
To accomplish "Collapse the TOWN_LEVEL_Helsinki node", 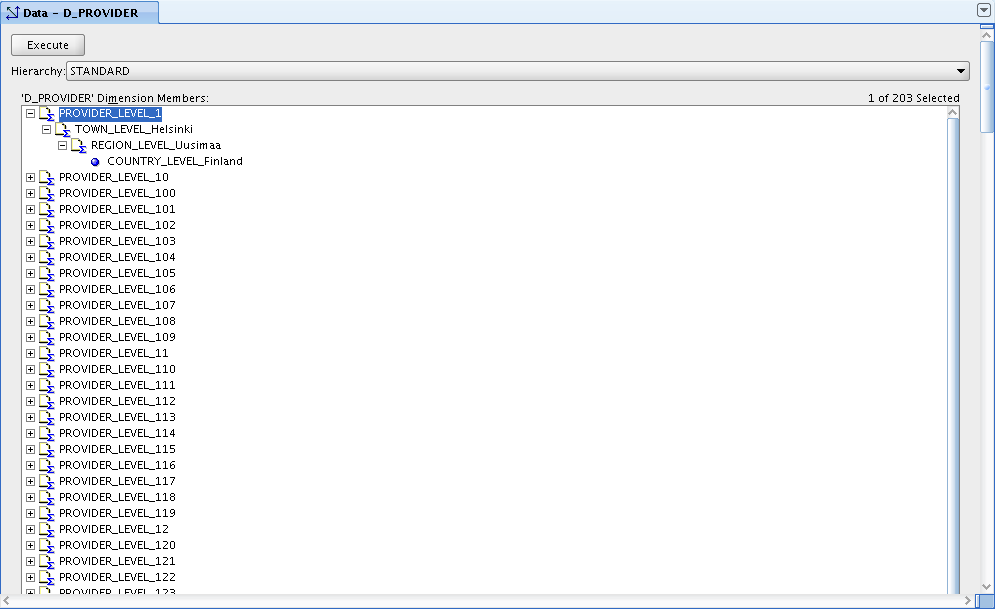I will coord(46,129).
